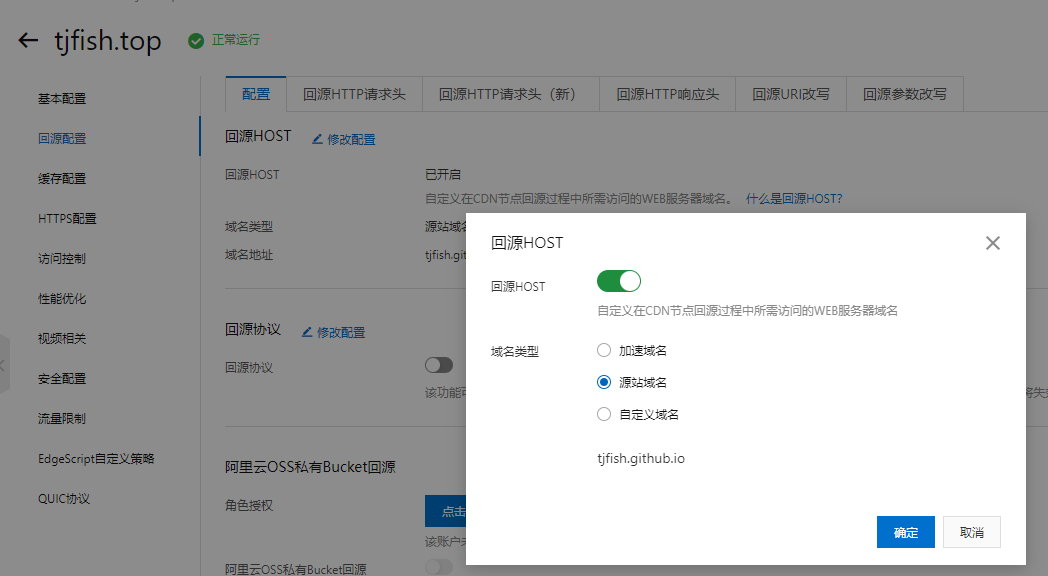The height and width of the screenshot is (576, 1048).
Task: Toggle 阿里云OSS私有Bucket回源 switch
Action: (x=438, y=567)
